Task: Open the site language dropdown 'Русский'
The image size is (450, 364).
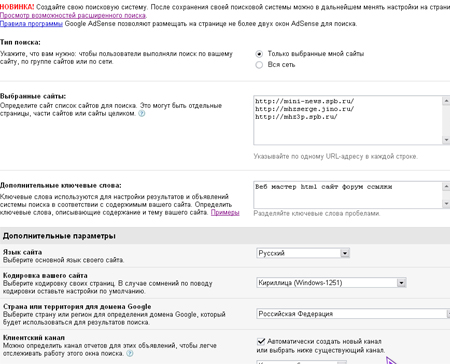Action: pos(303,253)
